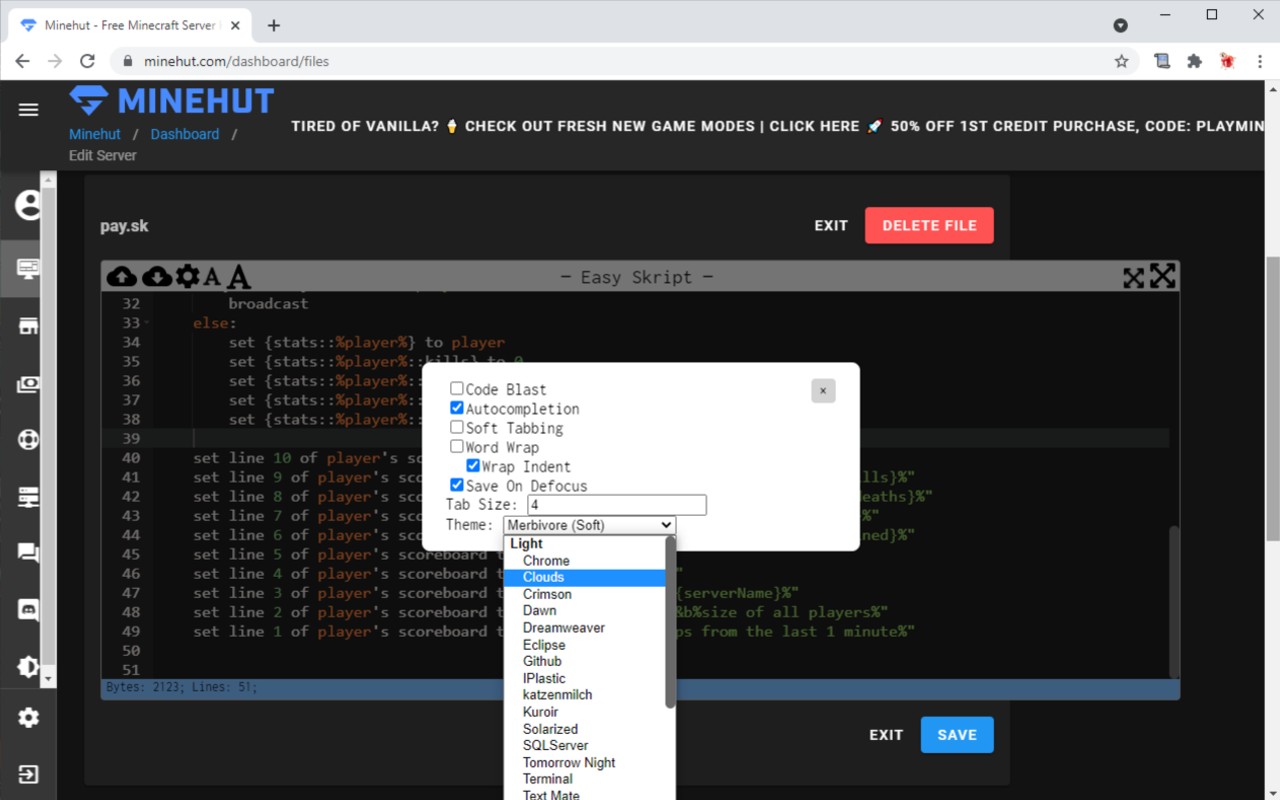Open the hamburger navigation menu
1280x800 pixels.
coord(28,110)
